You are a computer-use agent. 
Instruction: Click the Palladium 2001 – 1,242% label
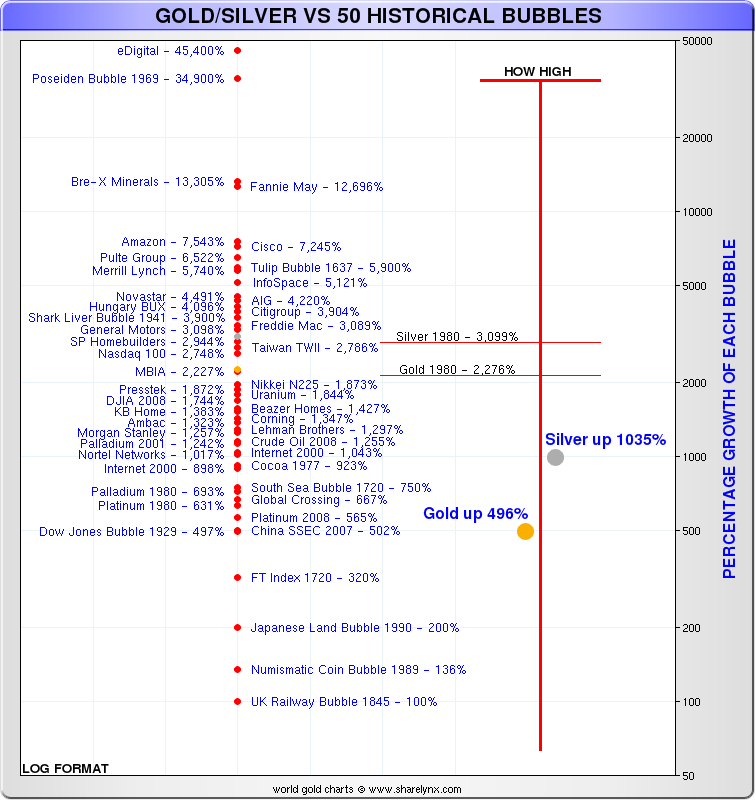[152, 444]
